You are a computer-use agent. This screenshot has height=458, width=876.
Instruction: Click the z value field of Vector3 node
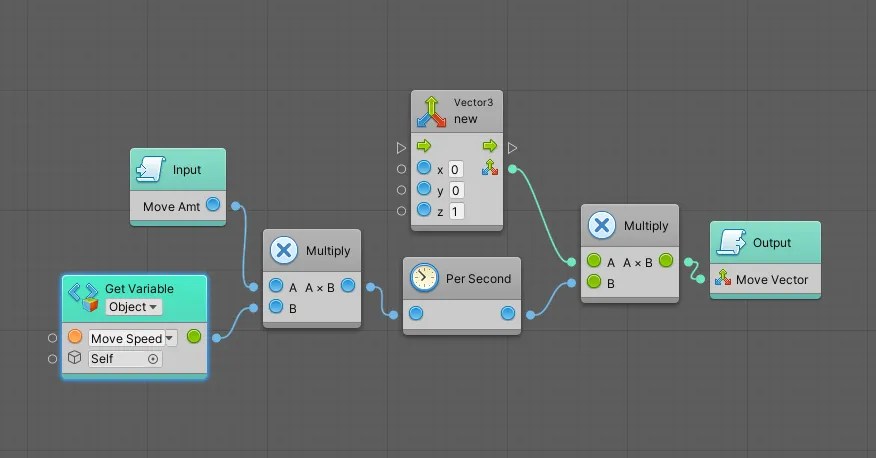point(456,212)
